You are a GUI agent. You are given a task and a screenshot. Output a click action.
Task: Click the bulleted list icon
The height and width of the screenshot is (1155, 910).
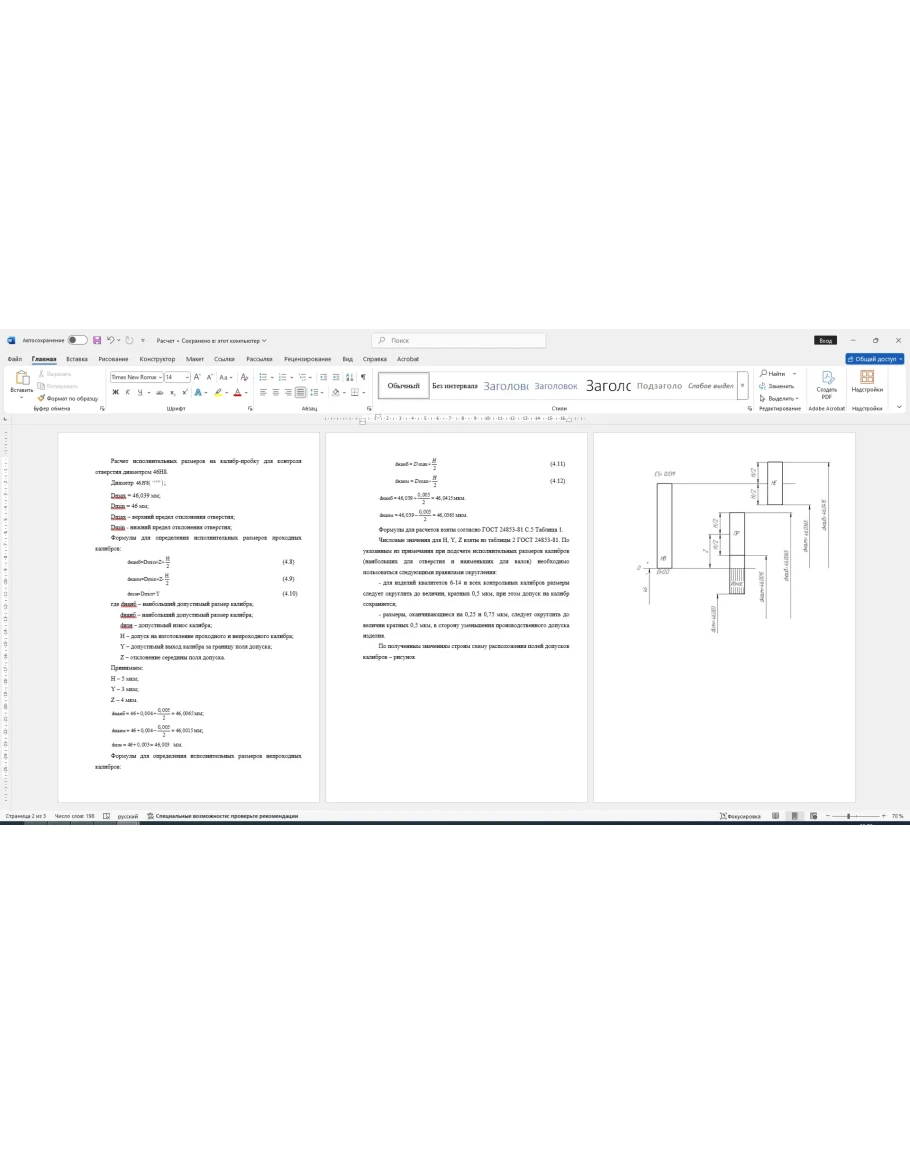[263, 377]
